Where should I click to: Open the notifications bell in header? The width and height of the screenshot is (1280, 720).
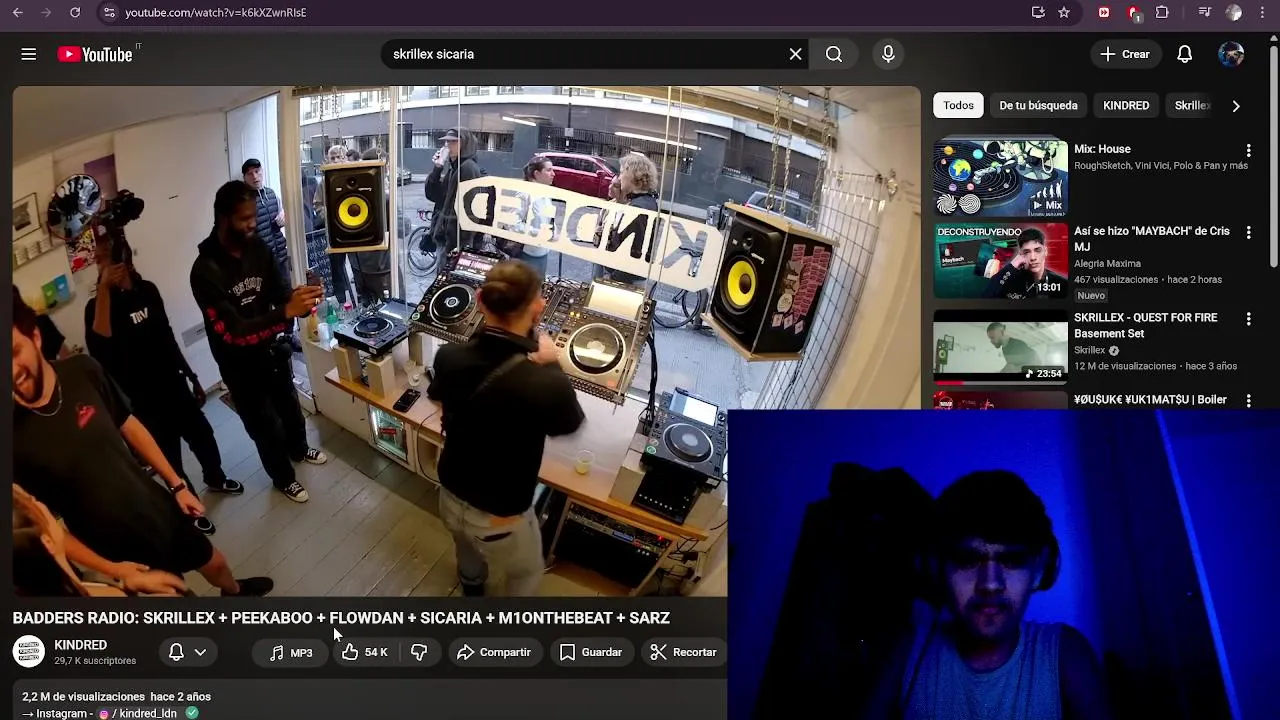pos(1184,54)
